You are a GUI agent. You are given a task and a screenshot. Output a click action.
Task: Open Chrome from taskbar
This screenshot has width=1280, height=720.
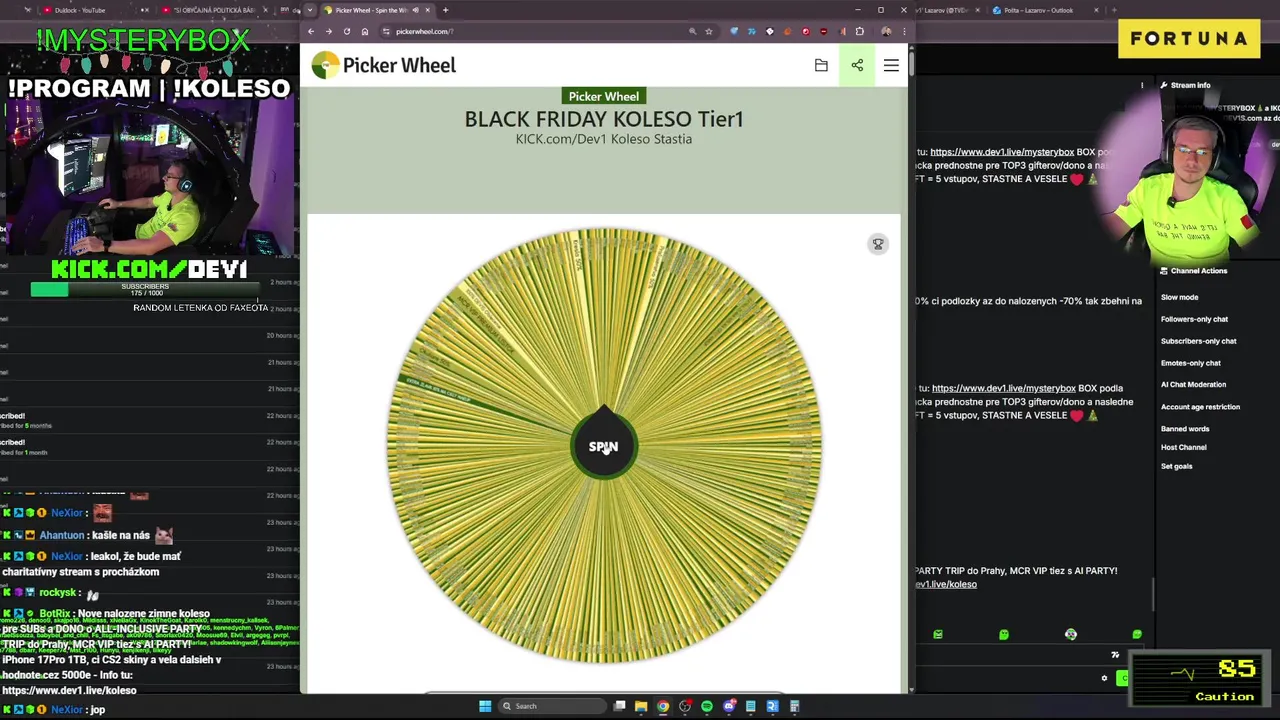coord(663,706)
